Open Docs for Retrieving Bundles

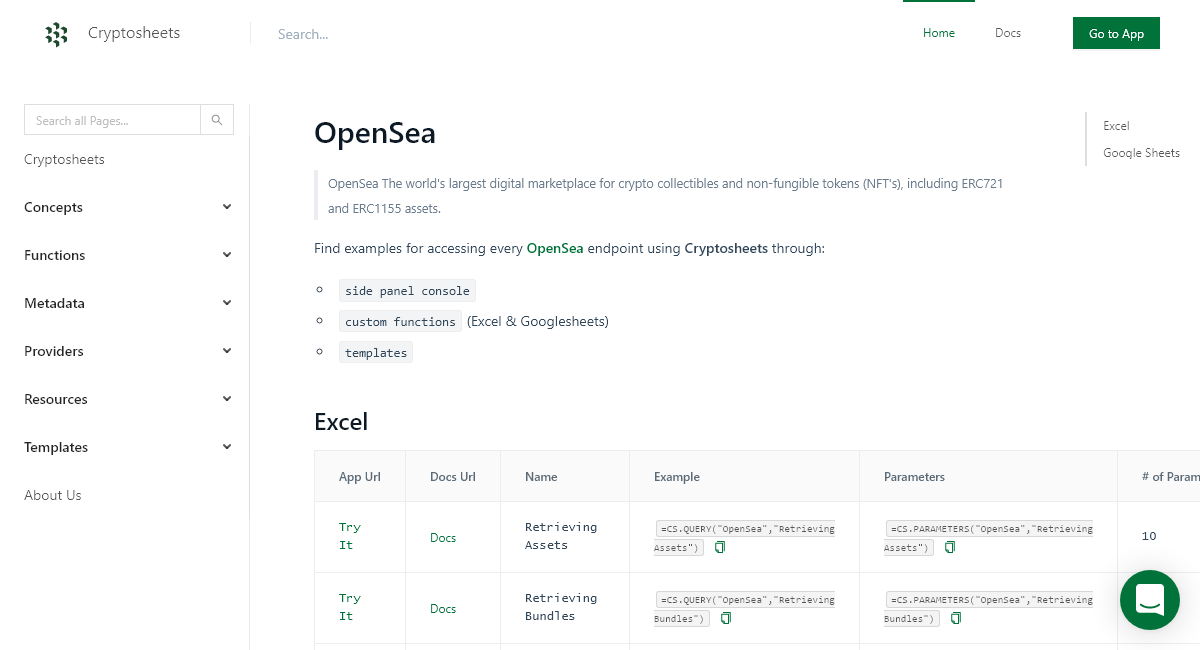click(443, 608)
